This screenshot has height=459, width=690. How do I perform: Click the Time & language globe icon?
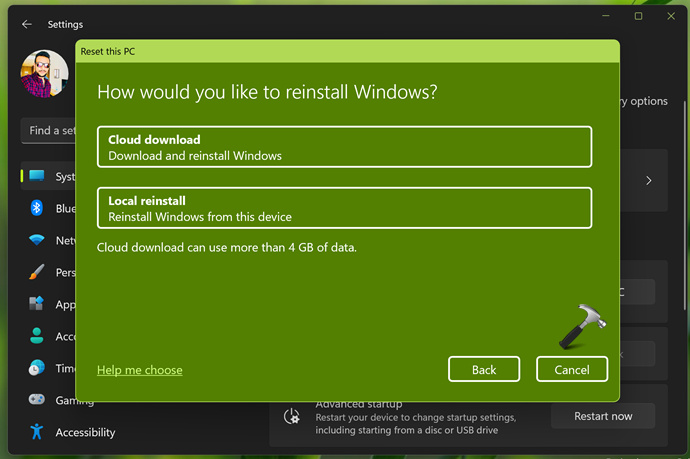[x=37, y=368]
